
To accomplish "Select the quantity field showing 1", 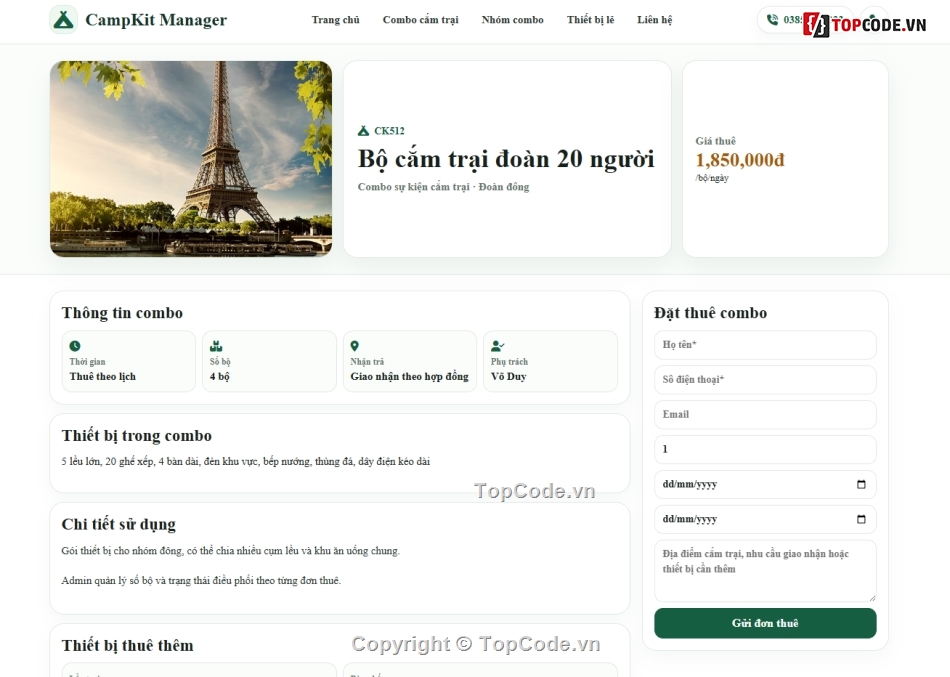I will [x=765, y=450].
